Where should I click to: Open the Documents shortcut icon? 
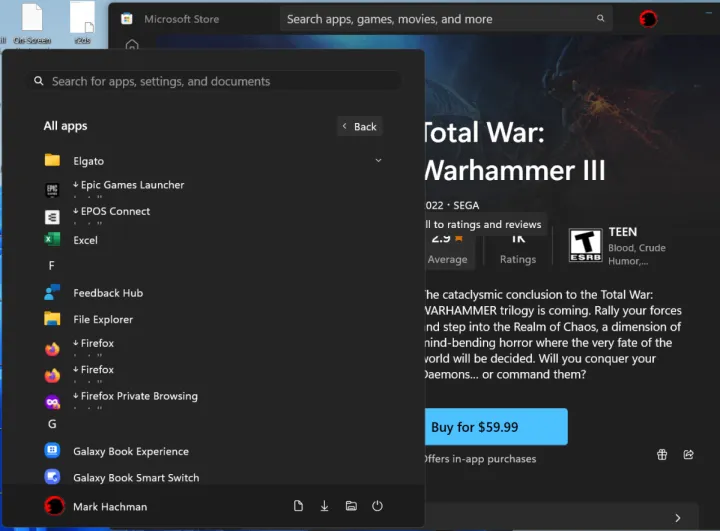coord(298,506)
